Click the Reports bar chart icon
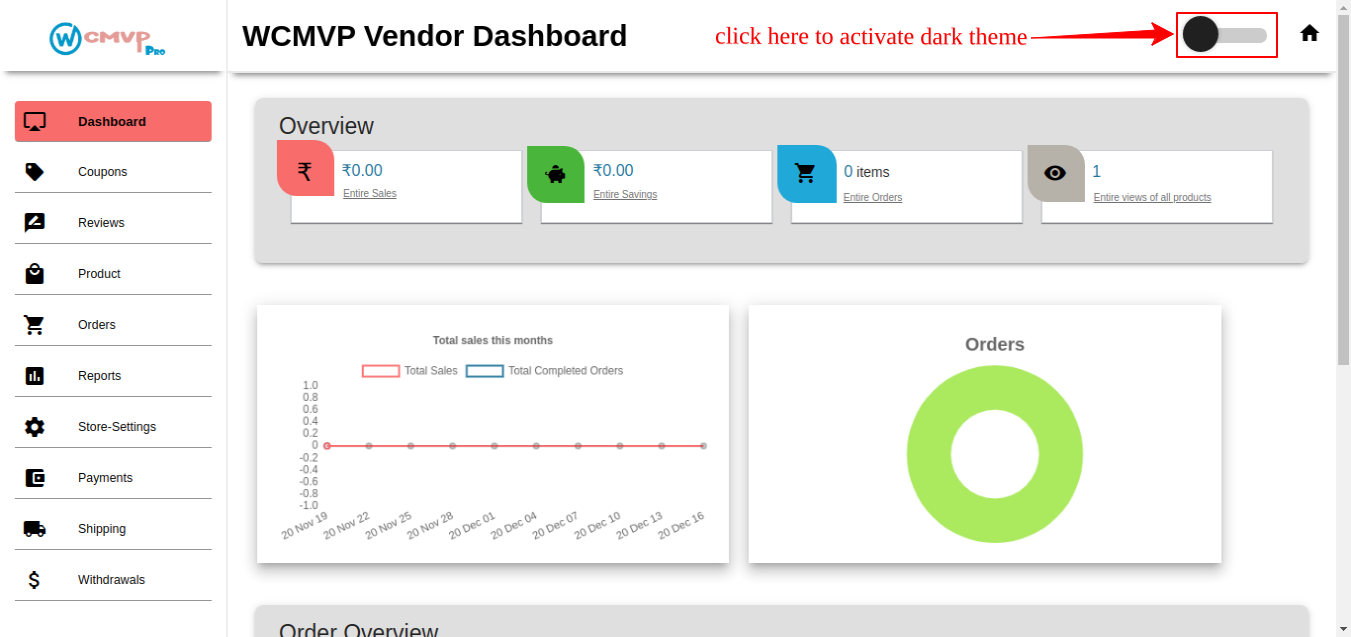Viewport: 1351px width, 637px height. (35, 376)
